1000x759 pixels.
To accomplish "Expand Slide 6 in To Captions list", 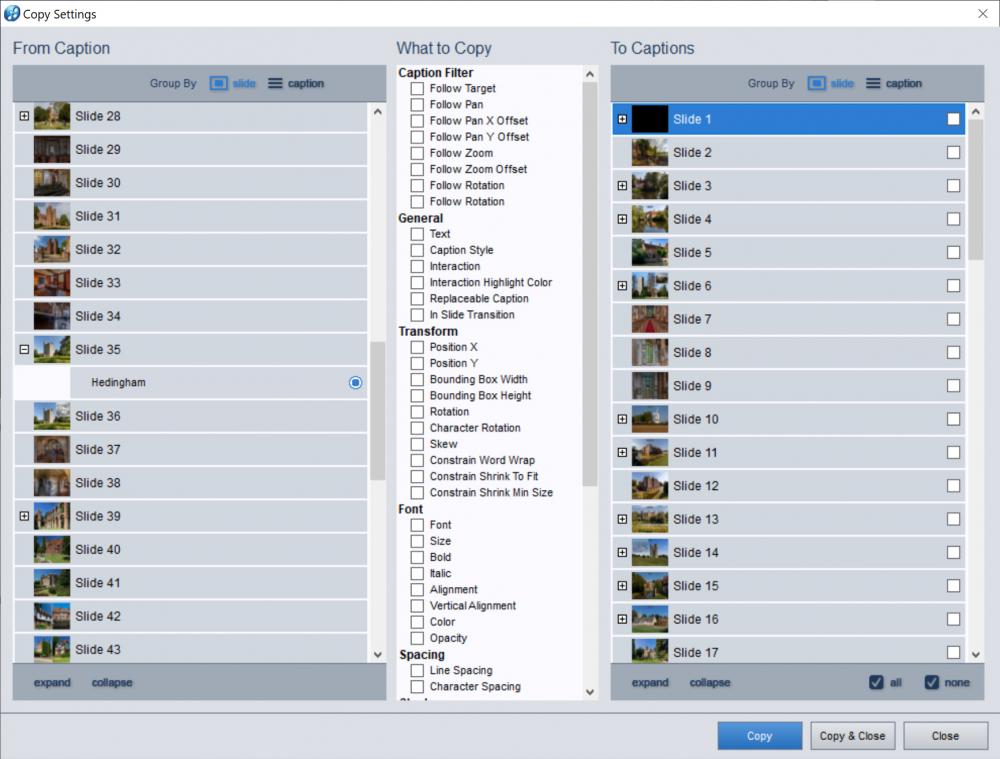I will (x=622, y=286).
